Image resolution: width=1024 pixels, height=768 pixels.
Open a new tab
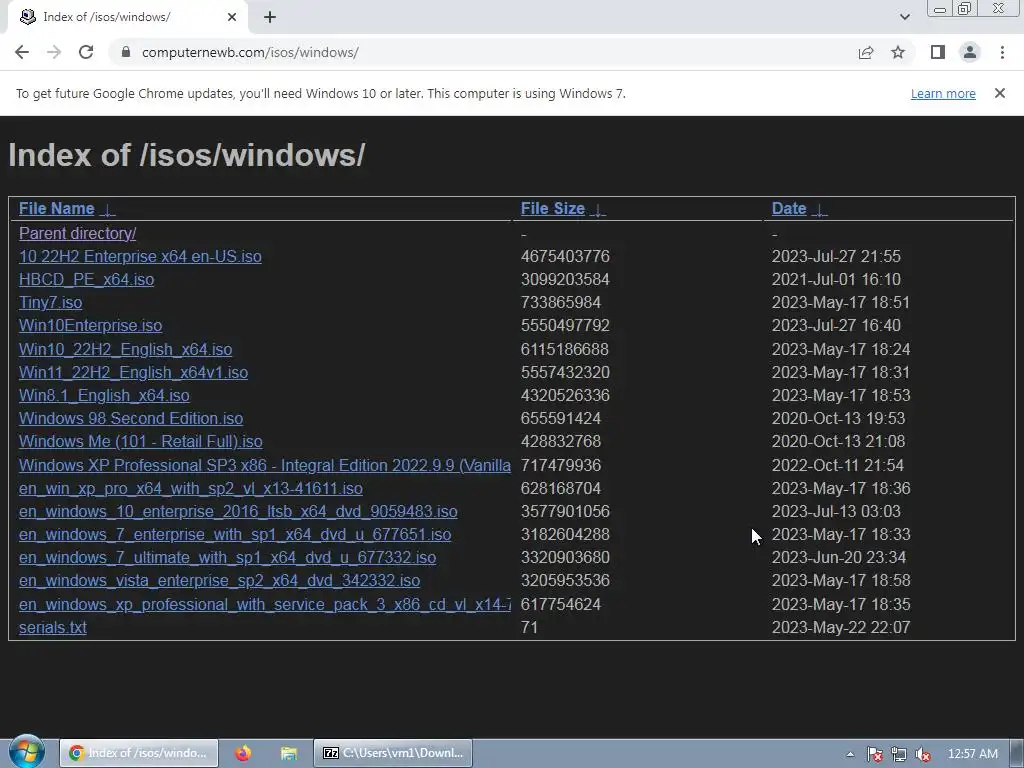270,17
